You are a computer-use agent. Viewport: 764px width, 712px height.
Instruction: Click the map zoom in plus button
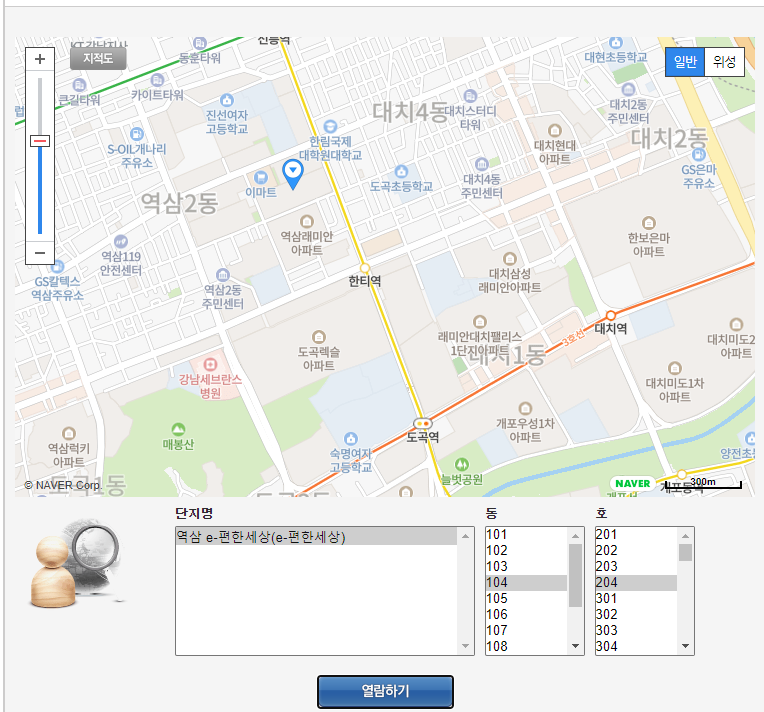[x=40, y=59]
